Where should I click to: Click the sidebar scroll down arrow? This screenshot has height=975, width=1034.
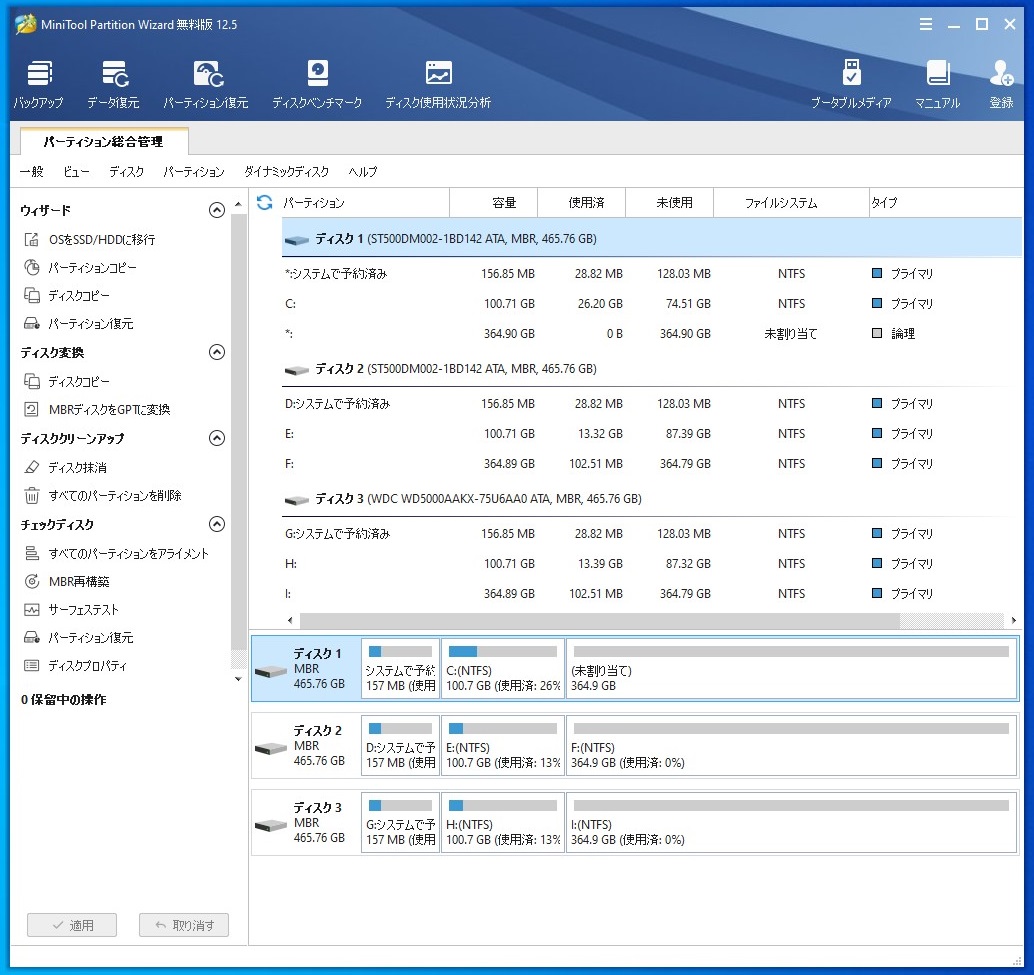click(x=238, y=679)
